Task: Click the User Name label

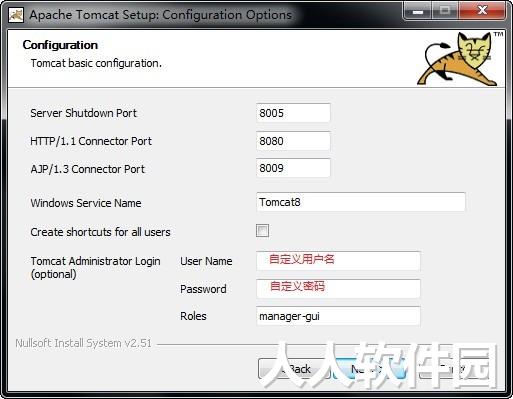Action: [x=206, y=261]
